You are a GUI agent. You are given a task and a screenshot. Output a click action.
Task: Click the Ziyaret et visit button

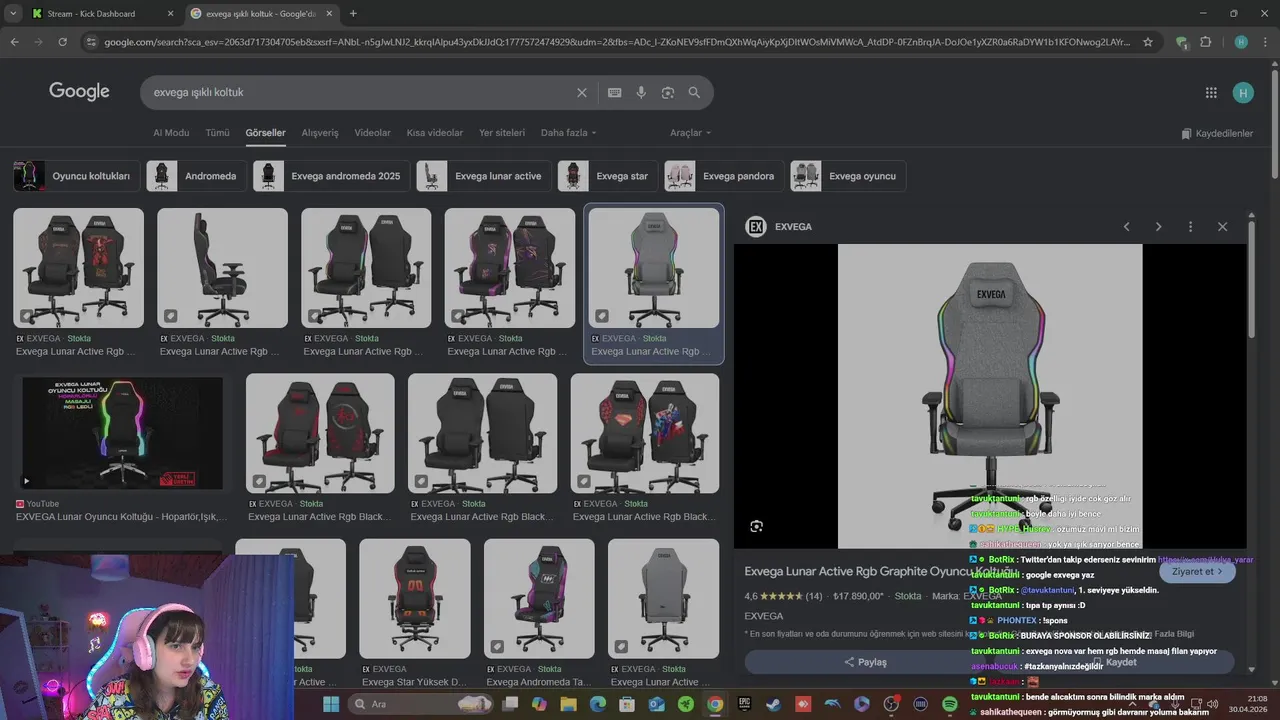[1197, 572]
